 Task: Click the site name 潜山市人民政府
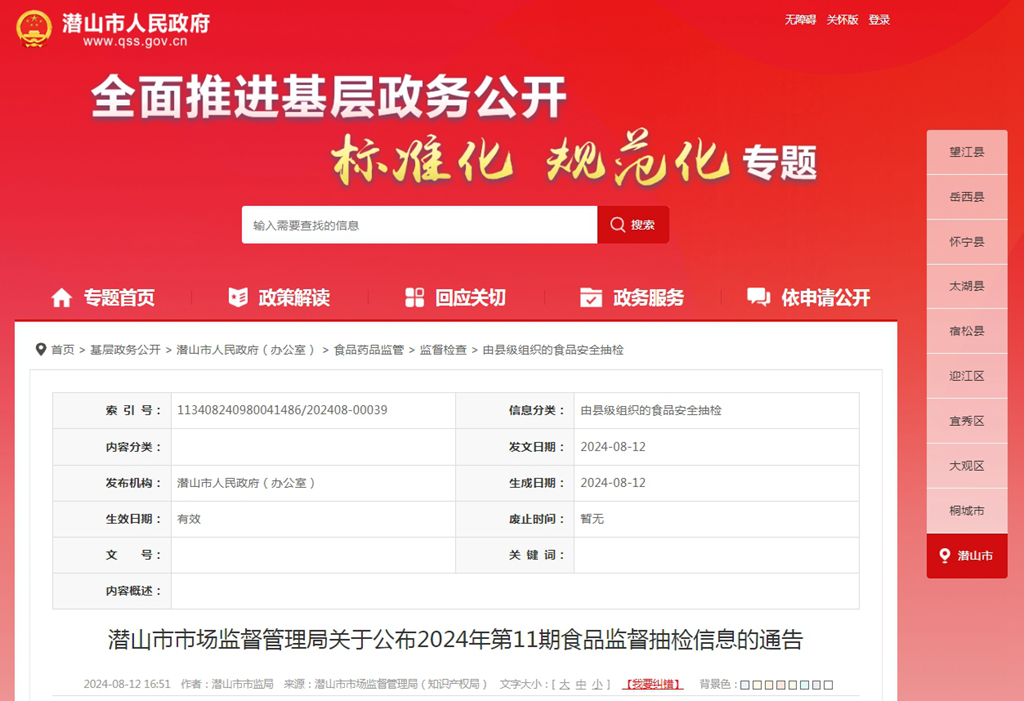tap(136, 23)
